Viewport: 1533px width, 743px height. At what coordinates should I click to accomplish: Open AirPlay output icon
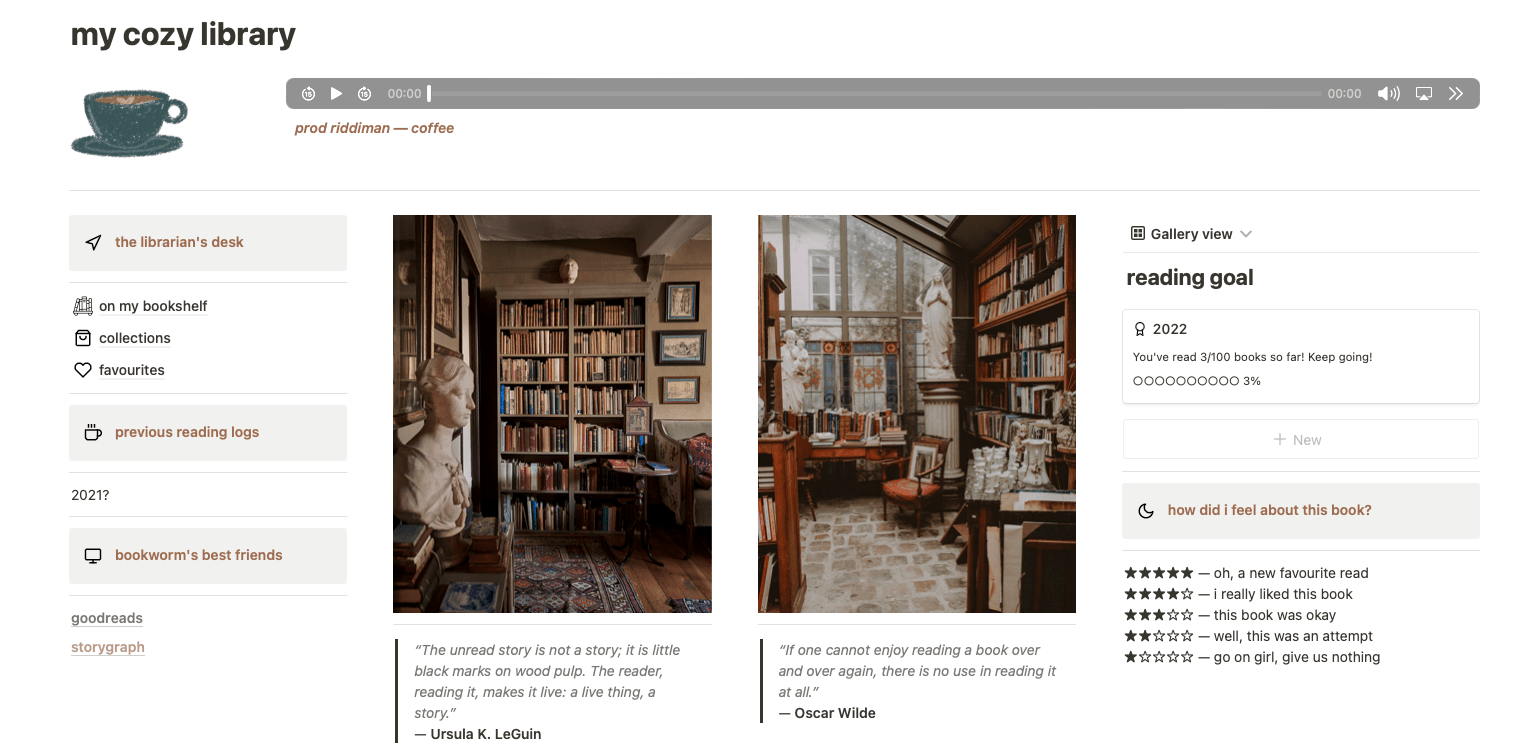click(1424, 93)
